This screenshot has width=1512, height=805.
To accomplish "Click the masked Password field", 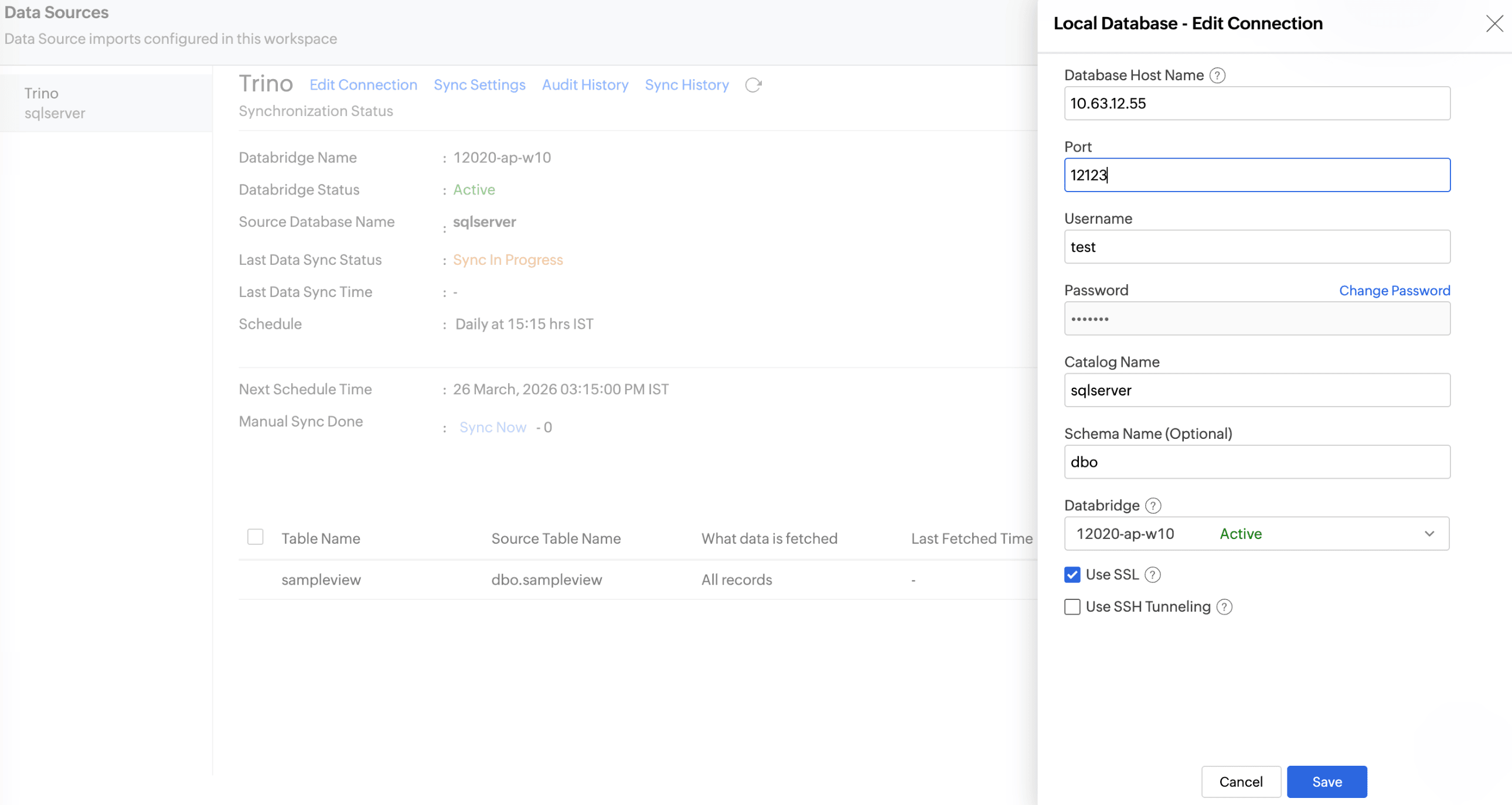I will coord(1256,319).
